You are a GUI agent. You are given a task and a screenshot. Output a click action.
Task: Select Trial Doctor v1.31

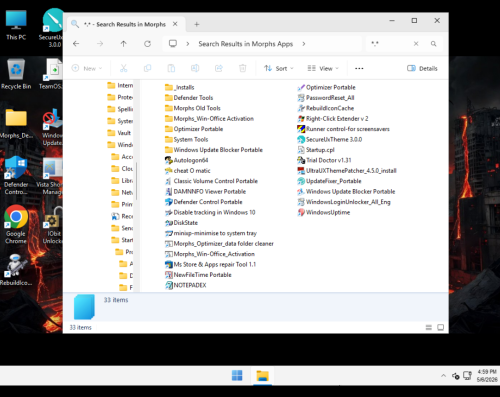click(x=324, y=160)
